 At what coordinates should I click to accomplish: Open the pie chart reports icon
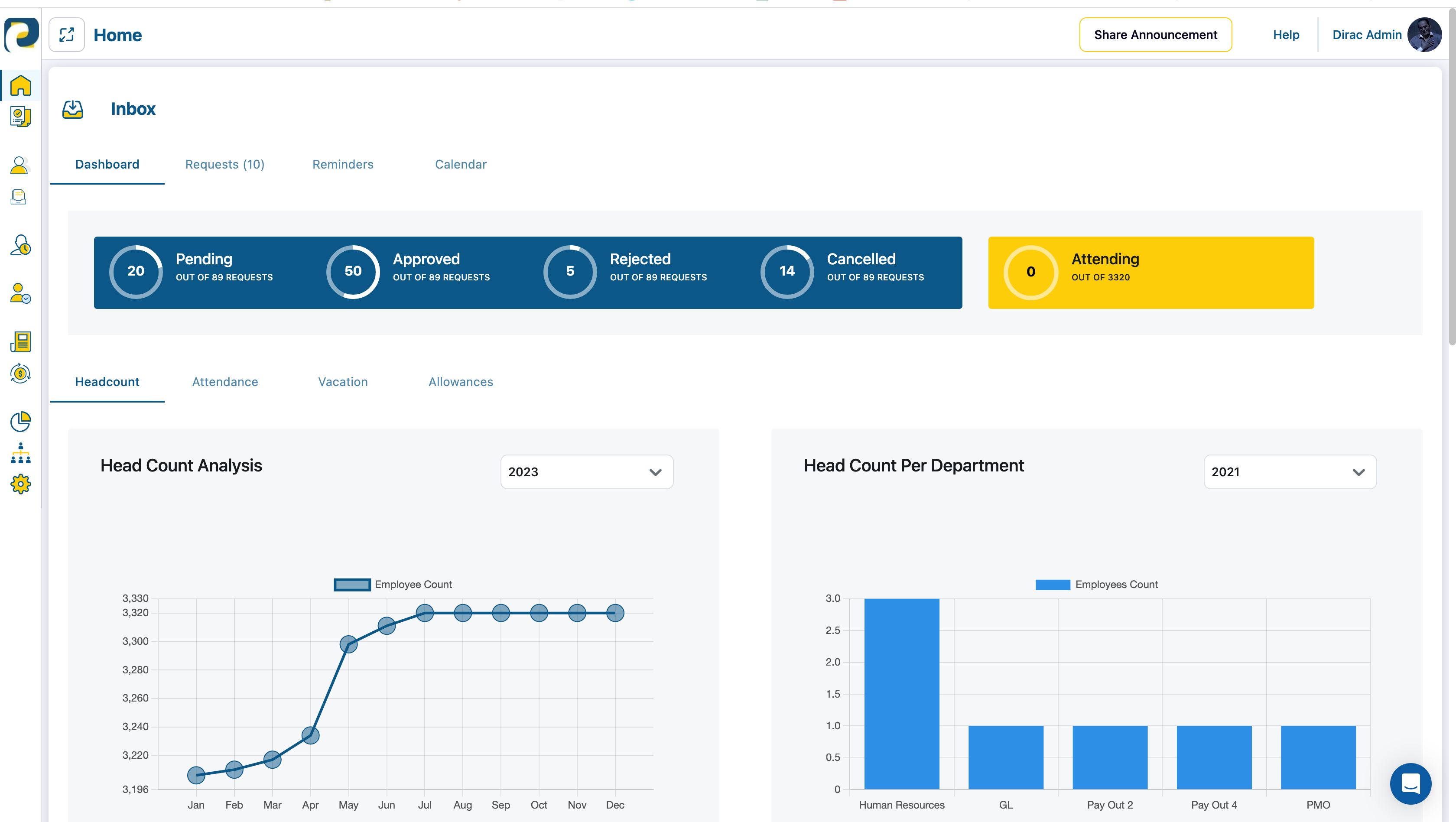20,421
